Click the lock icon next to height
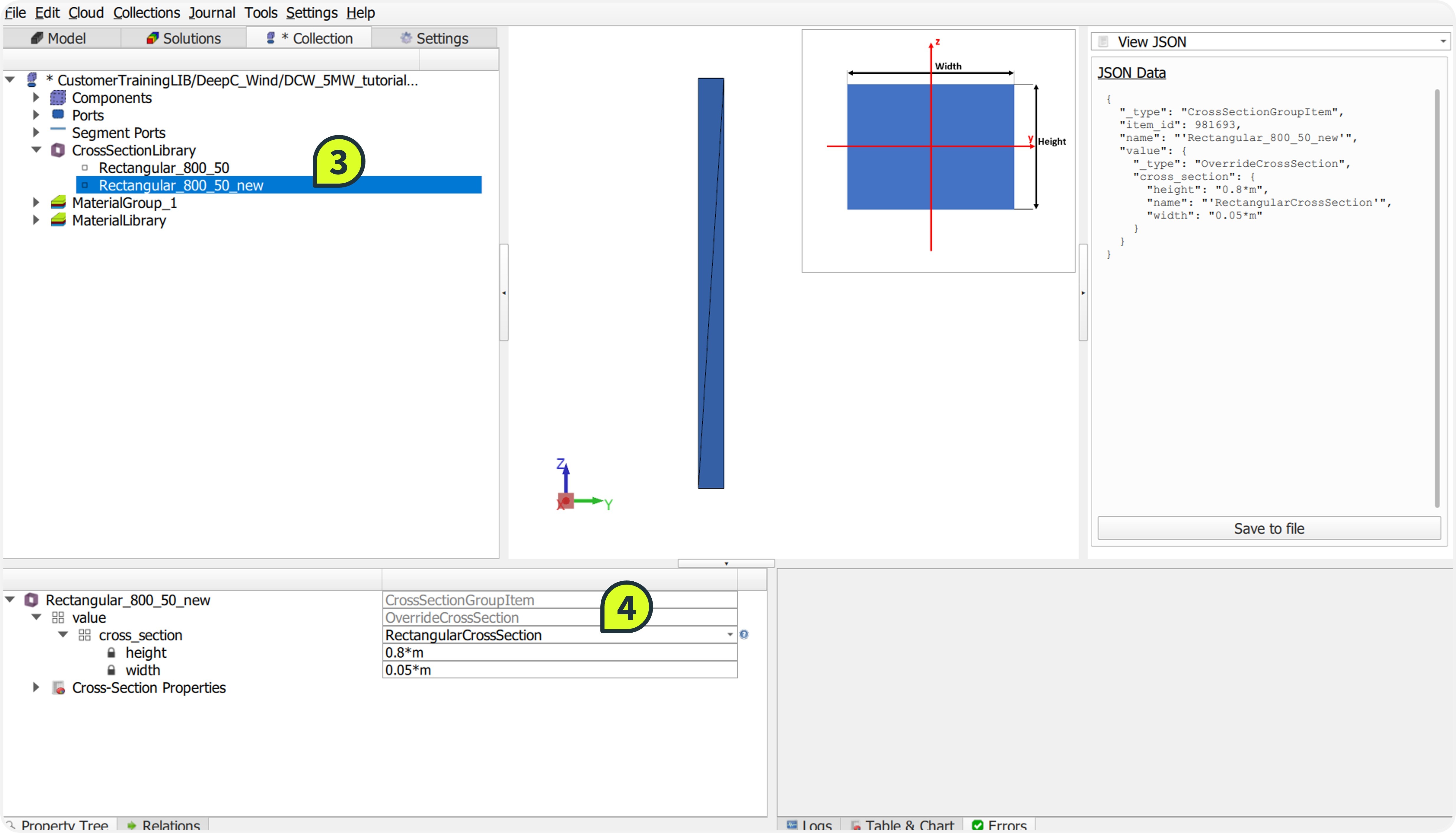 click(112, 653)
